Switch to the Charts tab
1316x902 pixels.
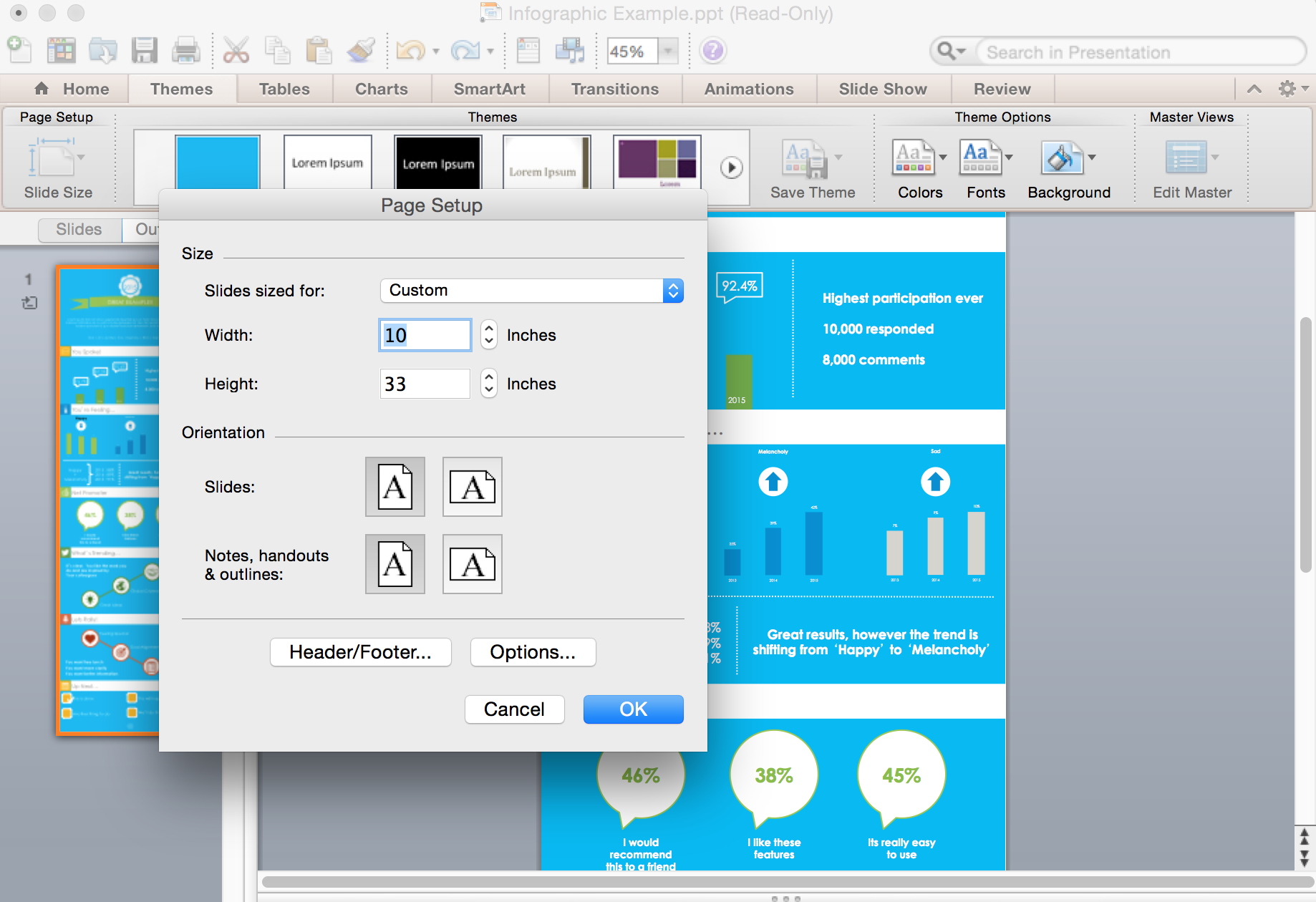click(x=382, y=89)
